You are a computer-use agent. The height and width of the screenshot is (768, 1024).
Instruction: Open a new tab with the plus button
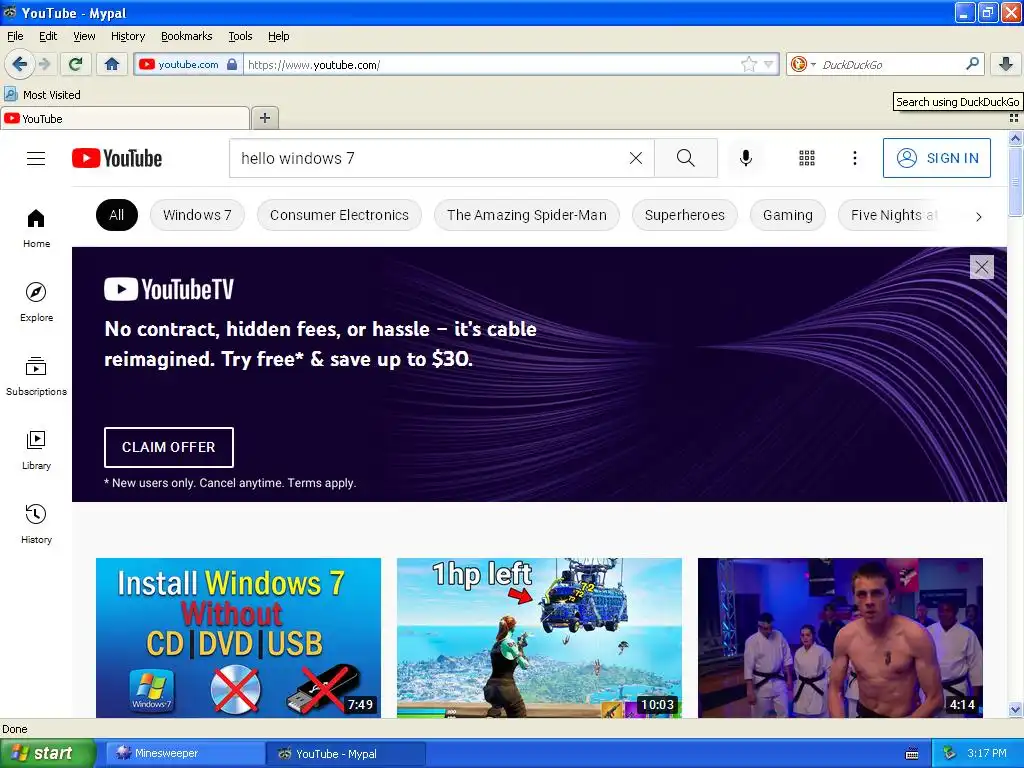pos(264,118)
